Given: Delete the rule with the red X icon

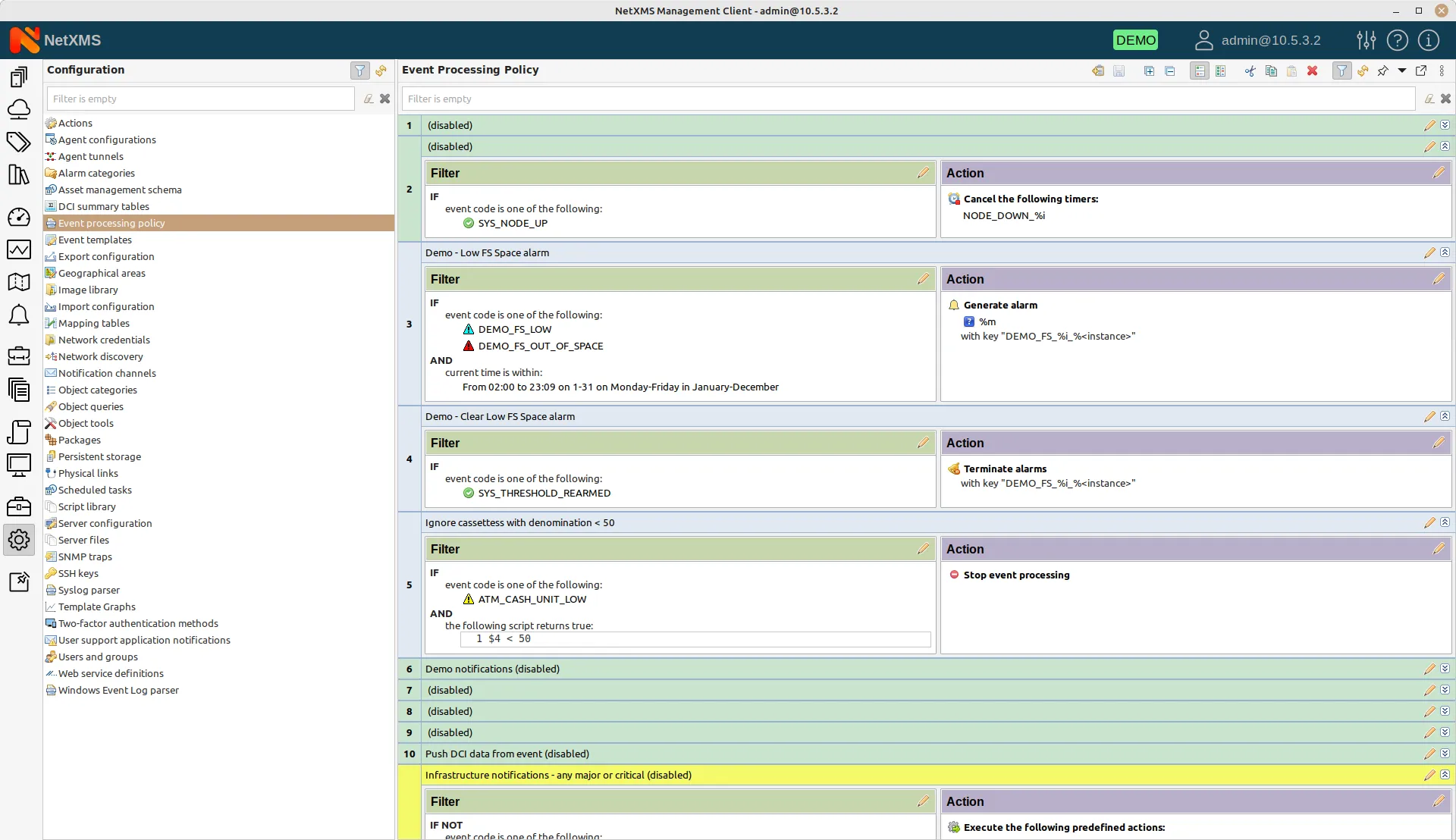Looking at the screenshot, I should click(1313, 71).
